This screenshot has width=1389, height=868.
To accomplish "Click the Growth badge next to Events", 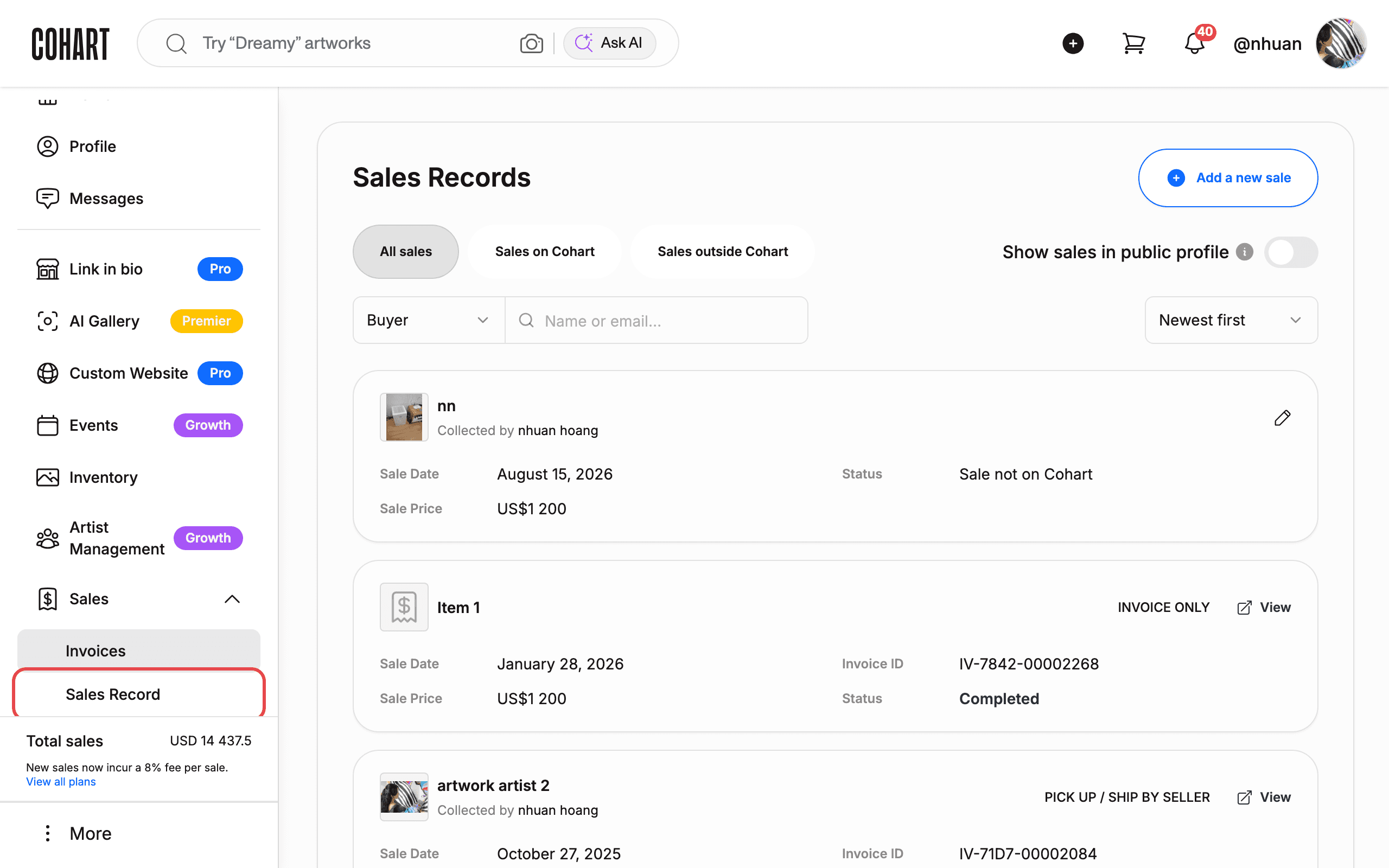I will tap(208, 425).
